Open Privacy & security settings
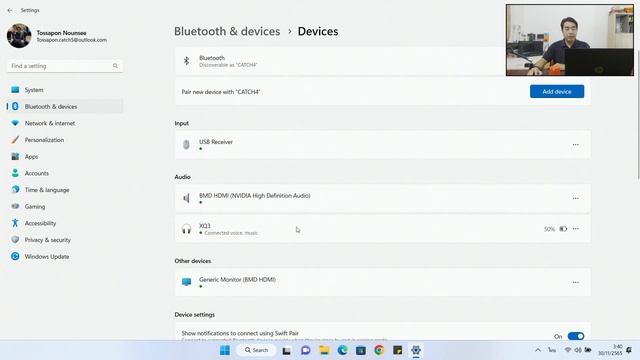The height and width of the screenshot is (360, 640). coord(65,240)
